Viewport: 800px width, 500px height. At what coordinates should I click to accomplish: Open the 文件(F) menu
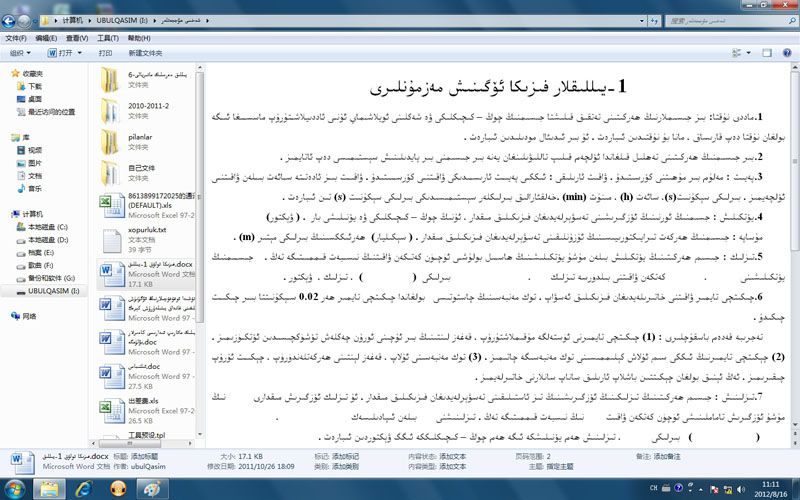16,38
